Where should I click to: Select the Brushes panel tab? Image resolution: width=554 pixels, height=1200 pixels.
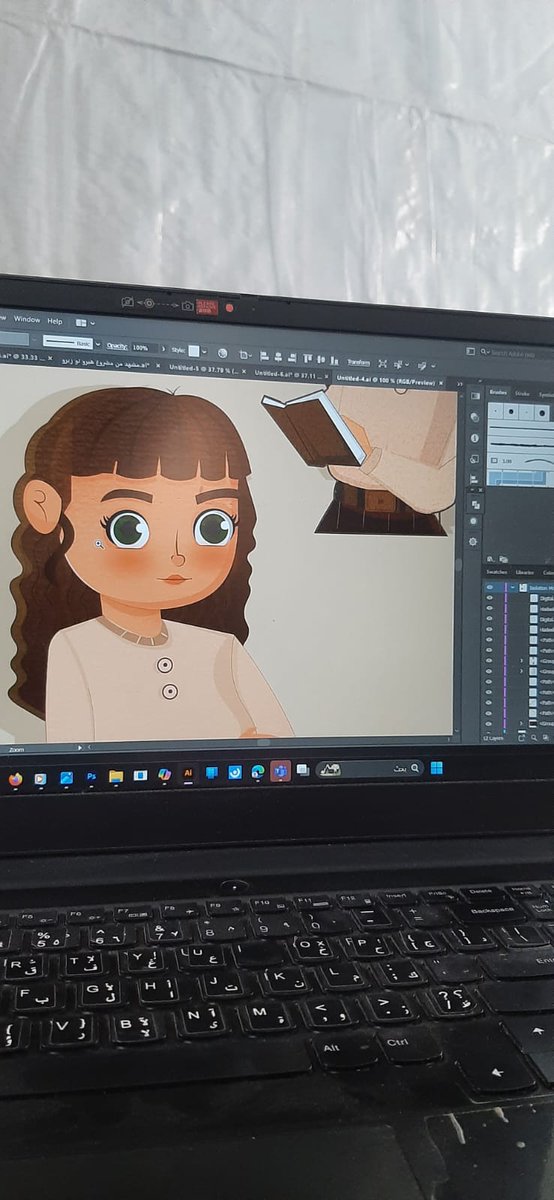click(x=497, y=393)
